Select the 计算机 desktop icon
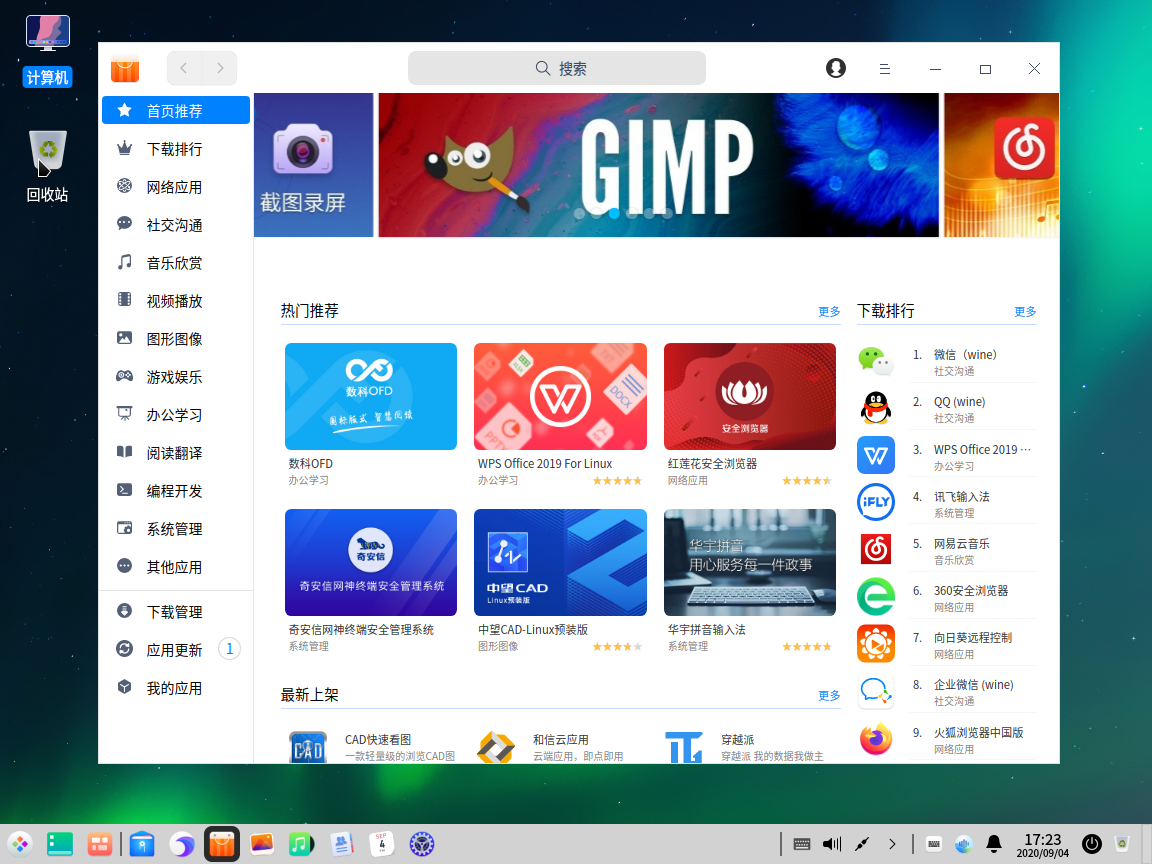1152x864 pixels. coord(48,50)
